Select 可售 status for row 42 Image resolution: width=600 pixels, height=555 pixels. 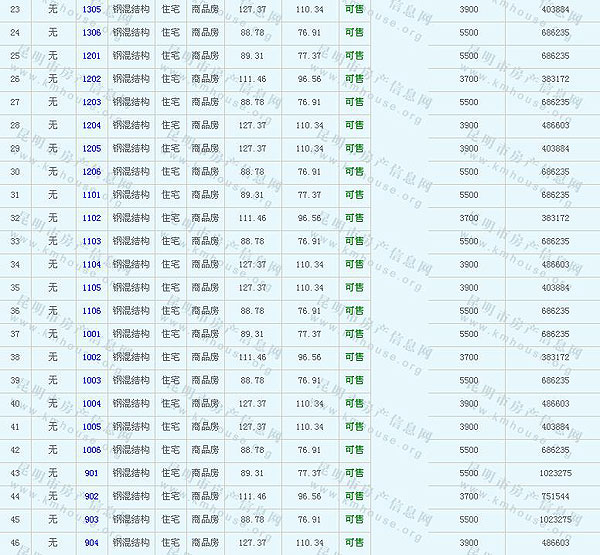pos(354,450)
